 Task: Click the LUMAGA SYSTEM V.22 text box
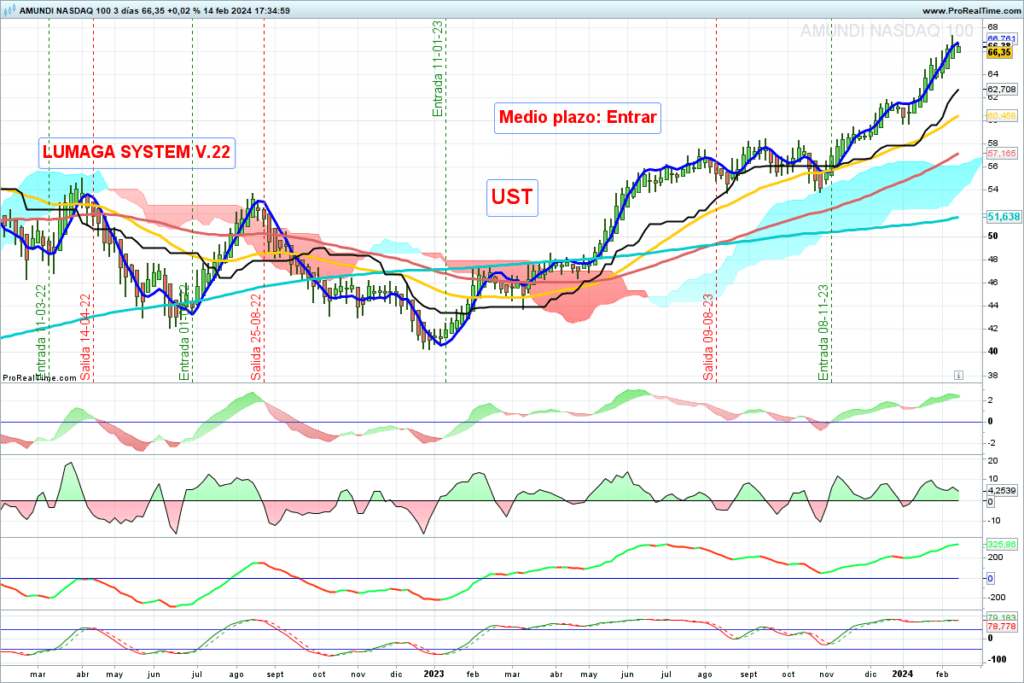tap(136, 153)
